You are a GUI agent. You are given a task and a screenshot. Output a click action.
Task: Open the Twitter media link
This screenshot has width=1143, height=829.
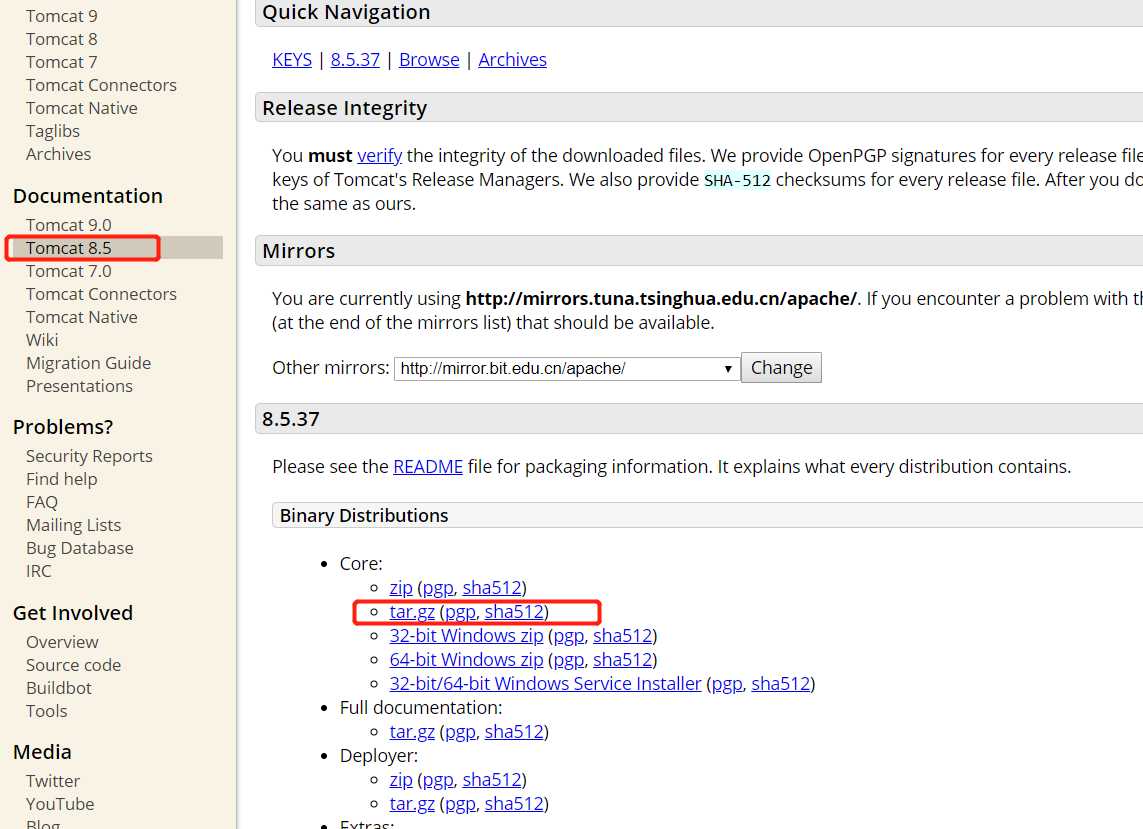pos(52,781)
